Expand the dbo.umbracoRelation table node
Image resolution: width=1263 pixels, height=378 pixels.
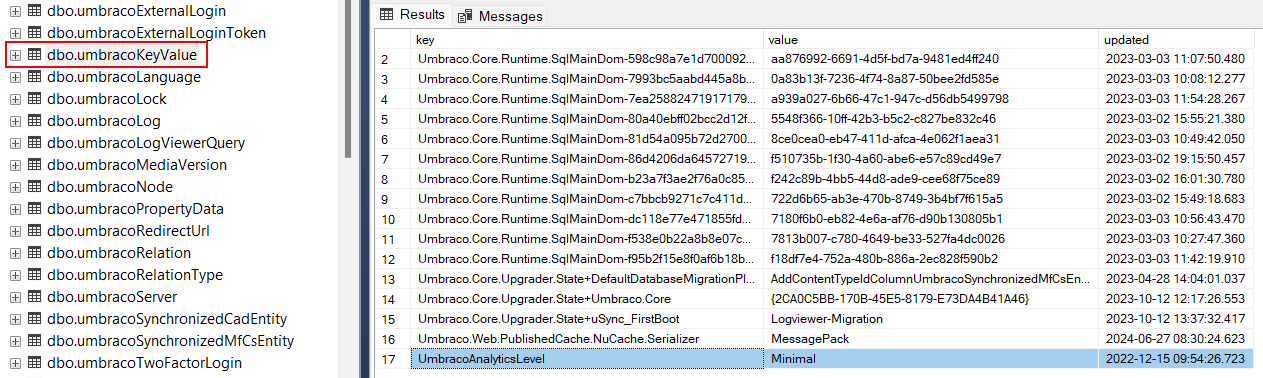point(15,253)
